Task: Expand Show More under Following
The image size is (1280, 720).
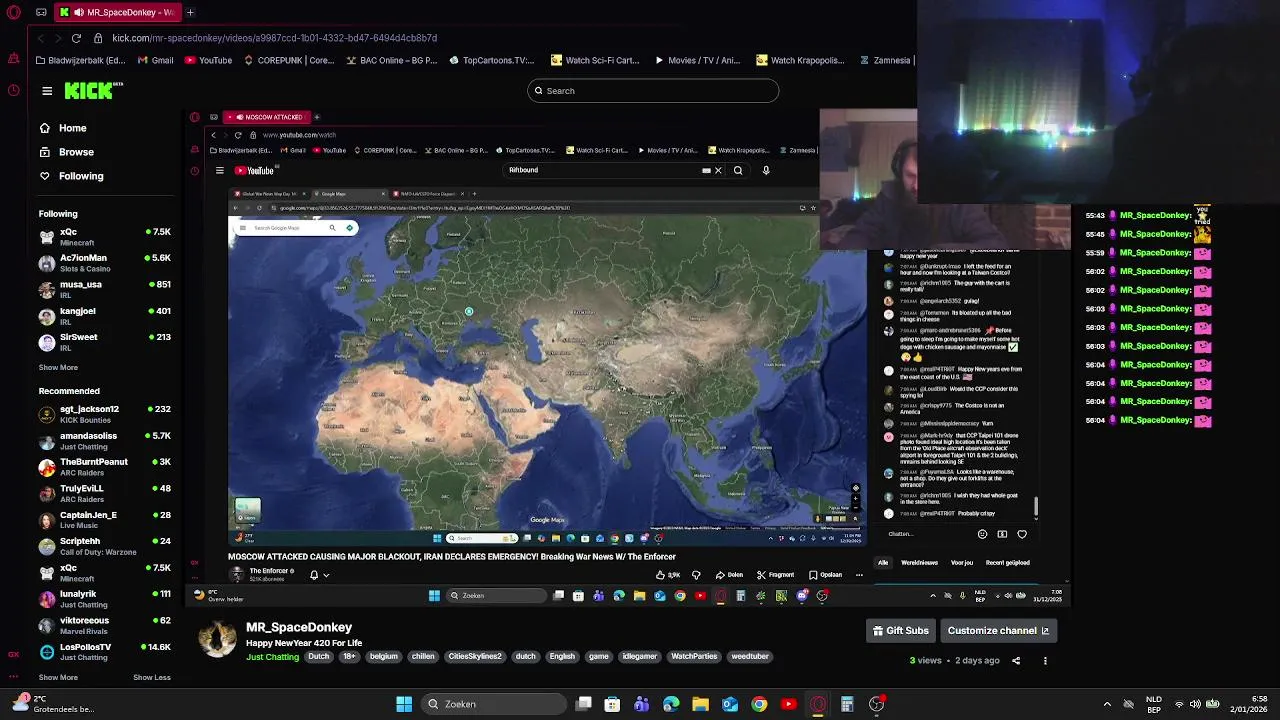Action: click(58, 367)
